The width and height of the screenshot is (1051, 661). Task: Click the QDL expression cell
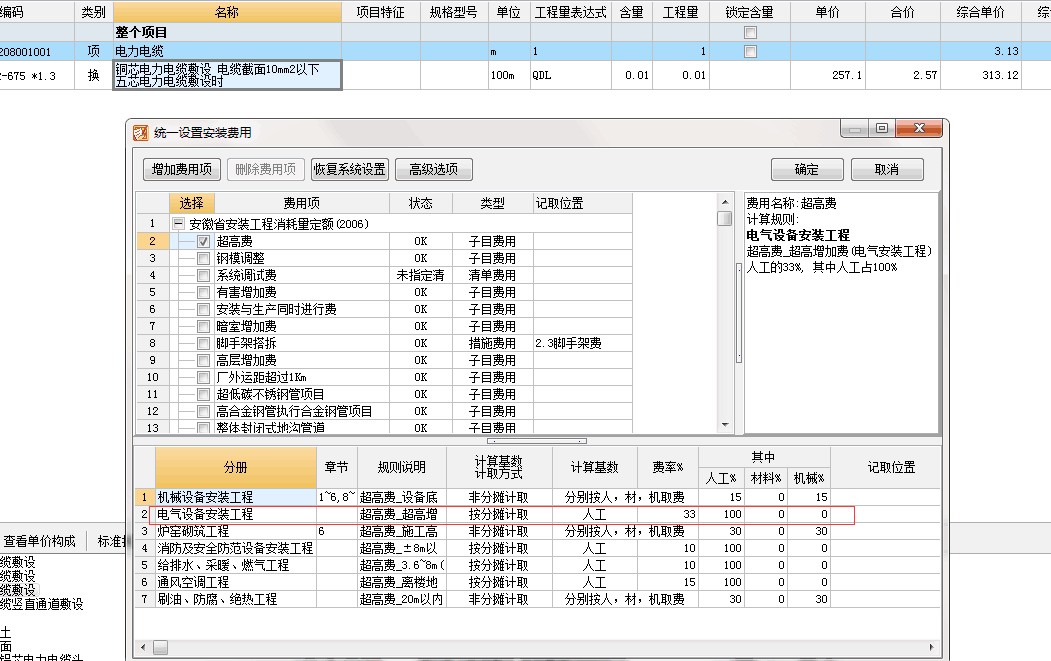tap(570, 75)
